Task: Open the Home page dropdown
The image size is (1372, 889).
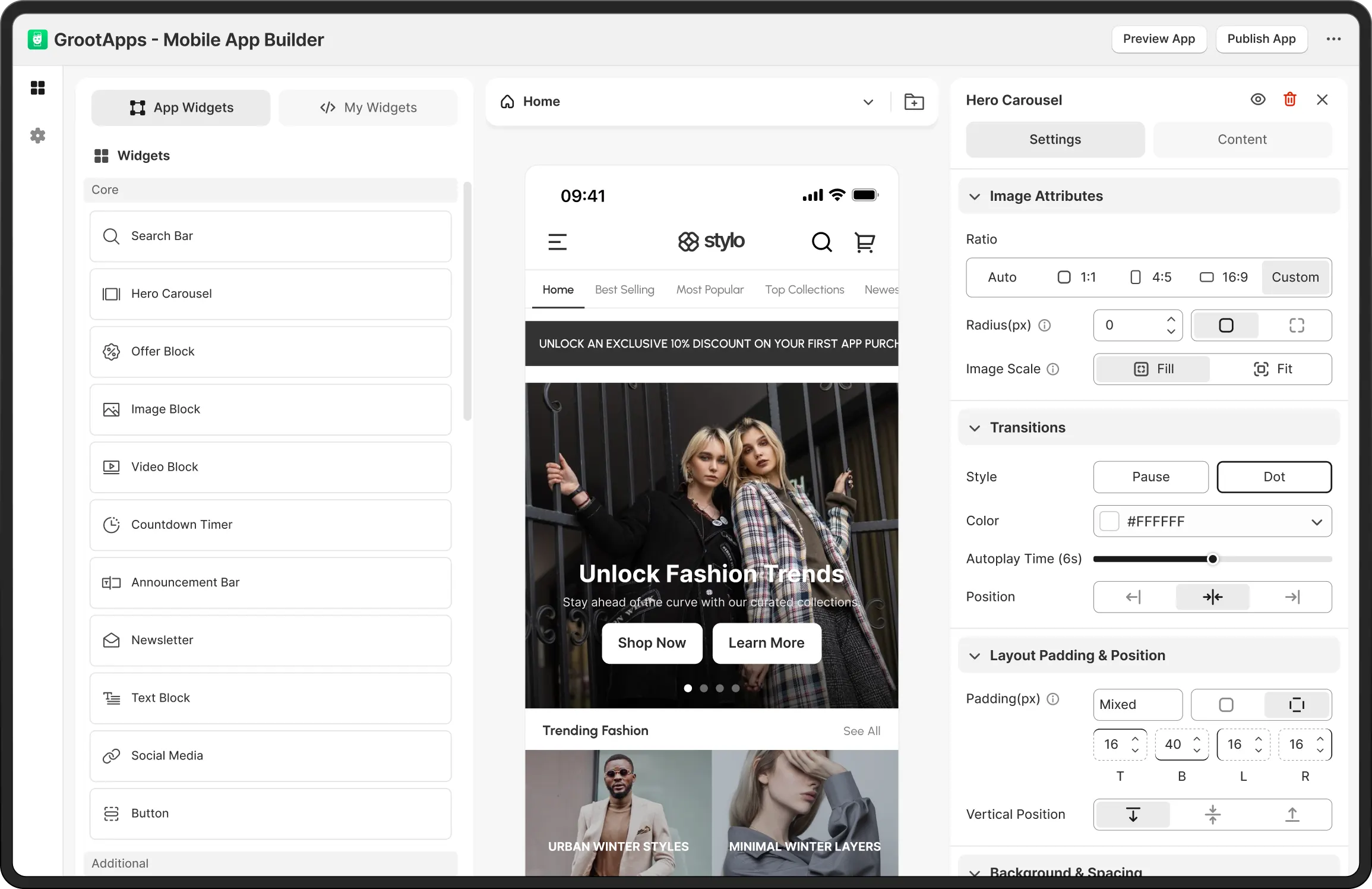Action: [868, 102]
